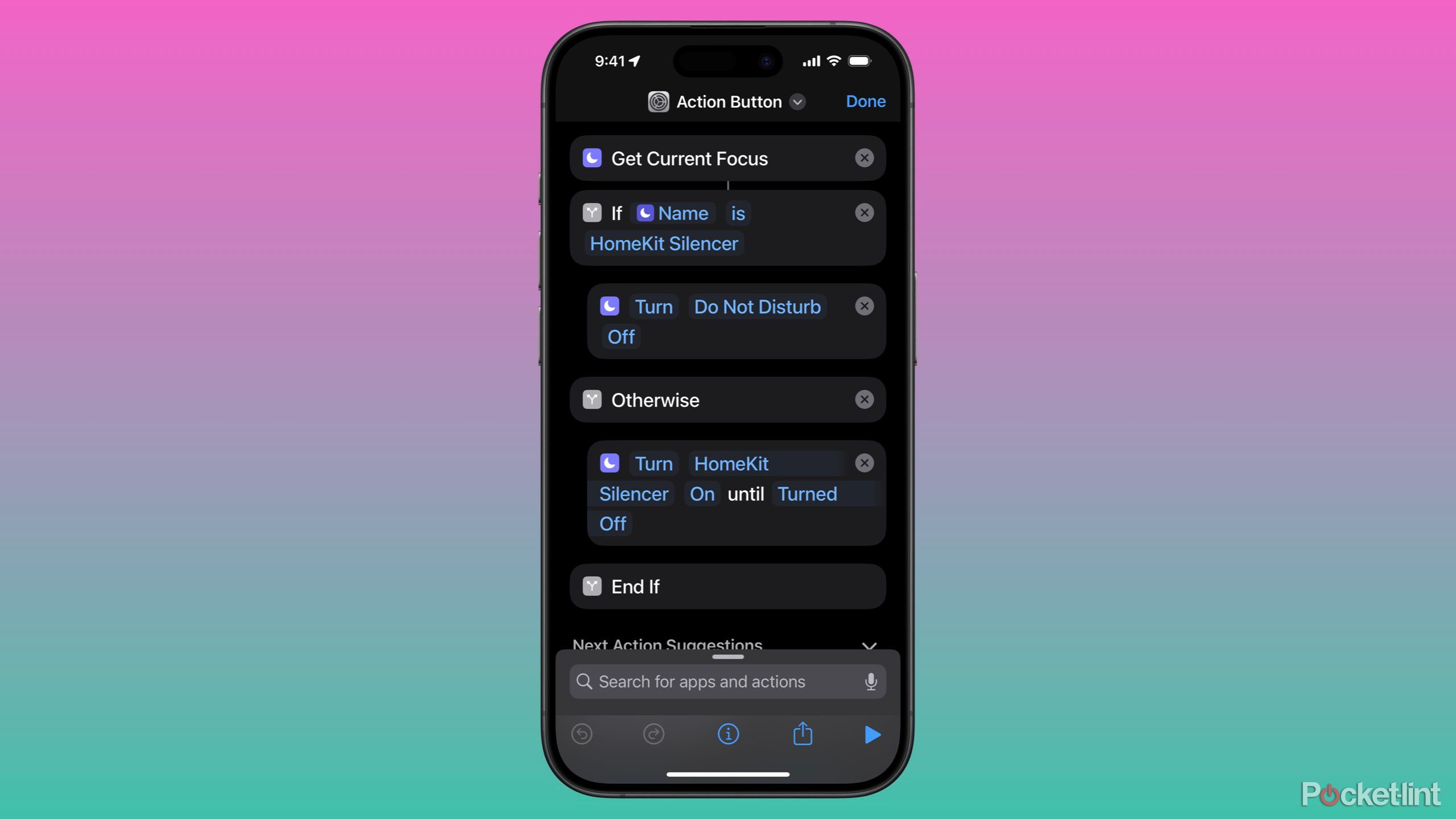
Task: Tap the Turn HomeKit Silencer action icon
Action: tap(610, 463)
